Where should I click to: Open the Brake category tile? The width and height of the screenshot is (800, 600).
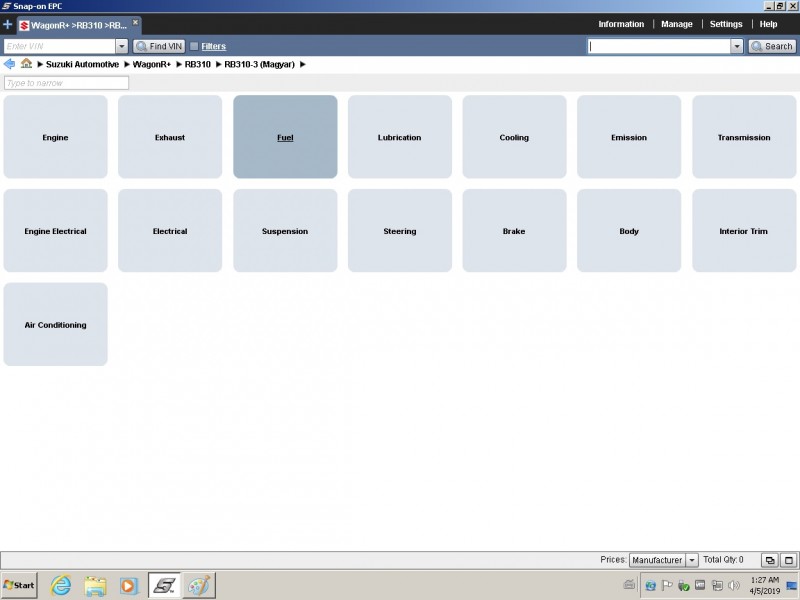(x=514, y=231)
